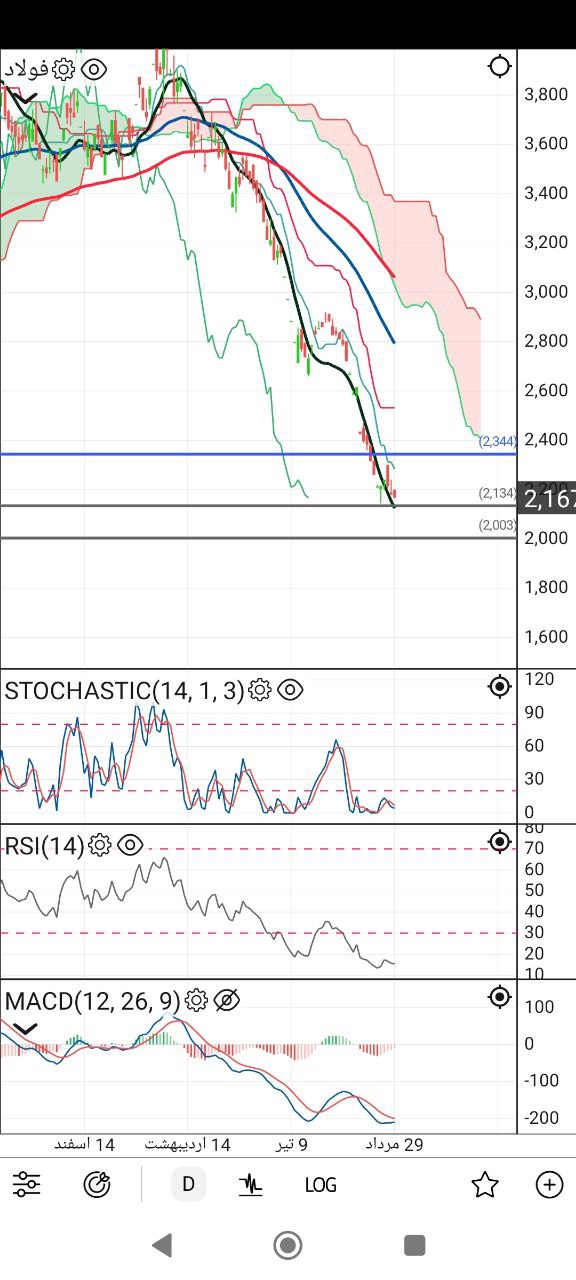Tap 1,600 on price axis
Image resolution: width=576 pixels, height=1280 pixels.
click(546, 636)
